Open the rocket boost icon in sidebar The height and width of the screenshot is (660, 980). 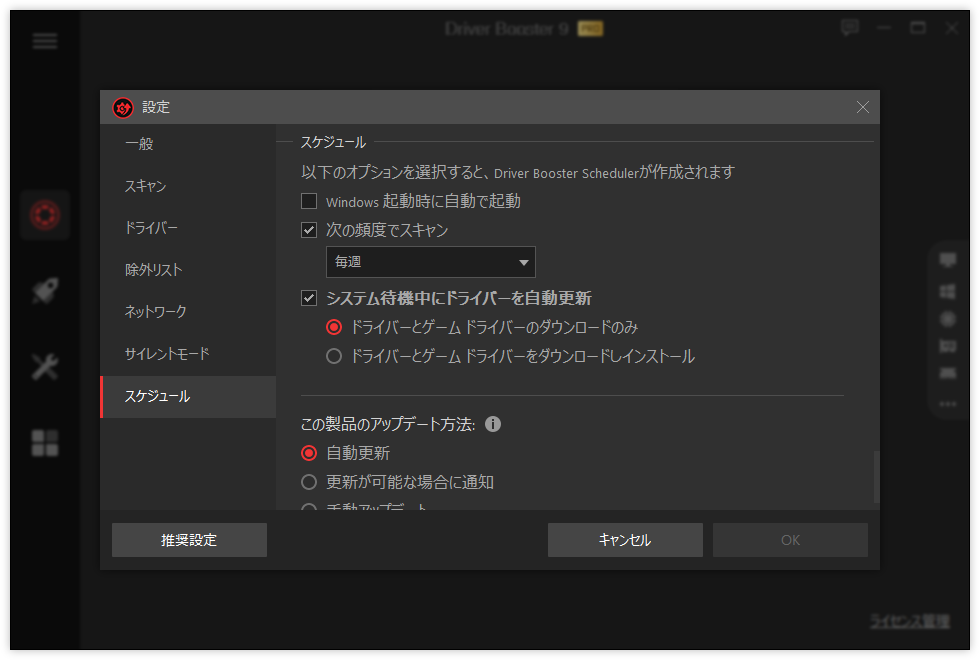(x=45, y=290)
